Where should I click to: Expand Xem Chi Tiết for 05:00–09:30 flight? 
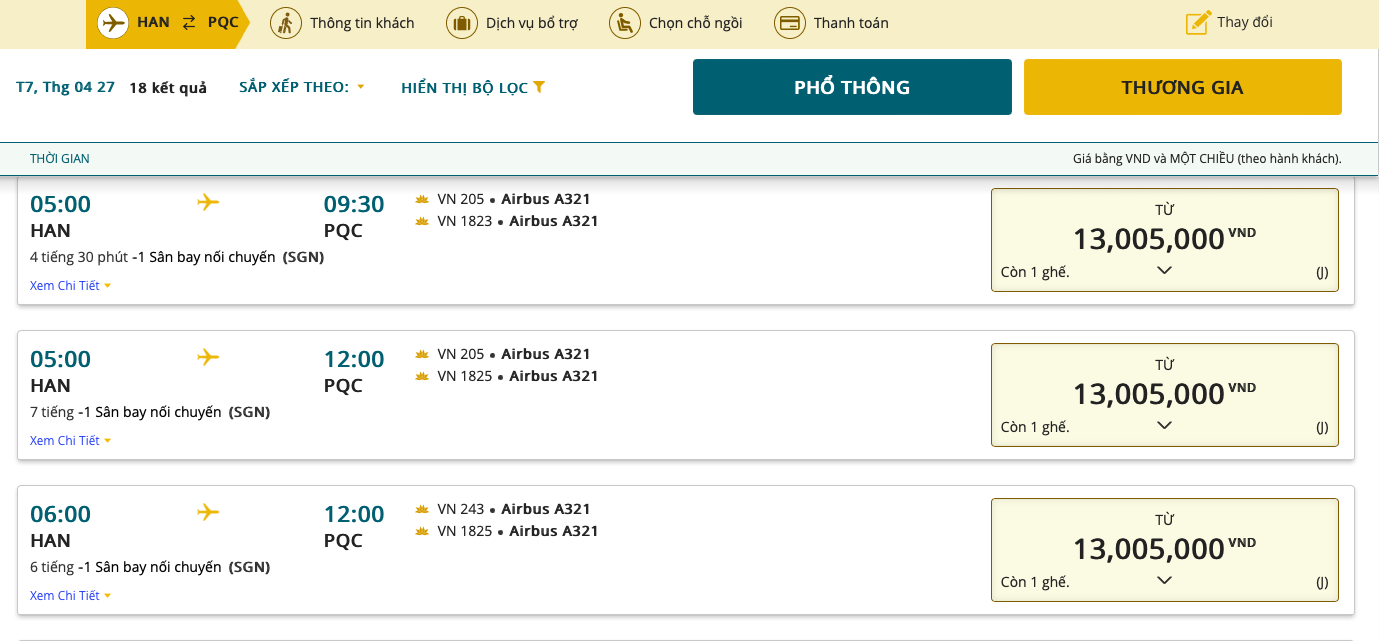70,286
